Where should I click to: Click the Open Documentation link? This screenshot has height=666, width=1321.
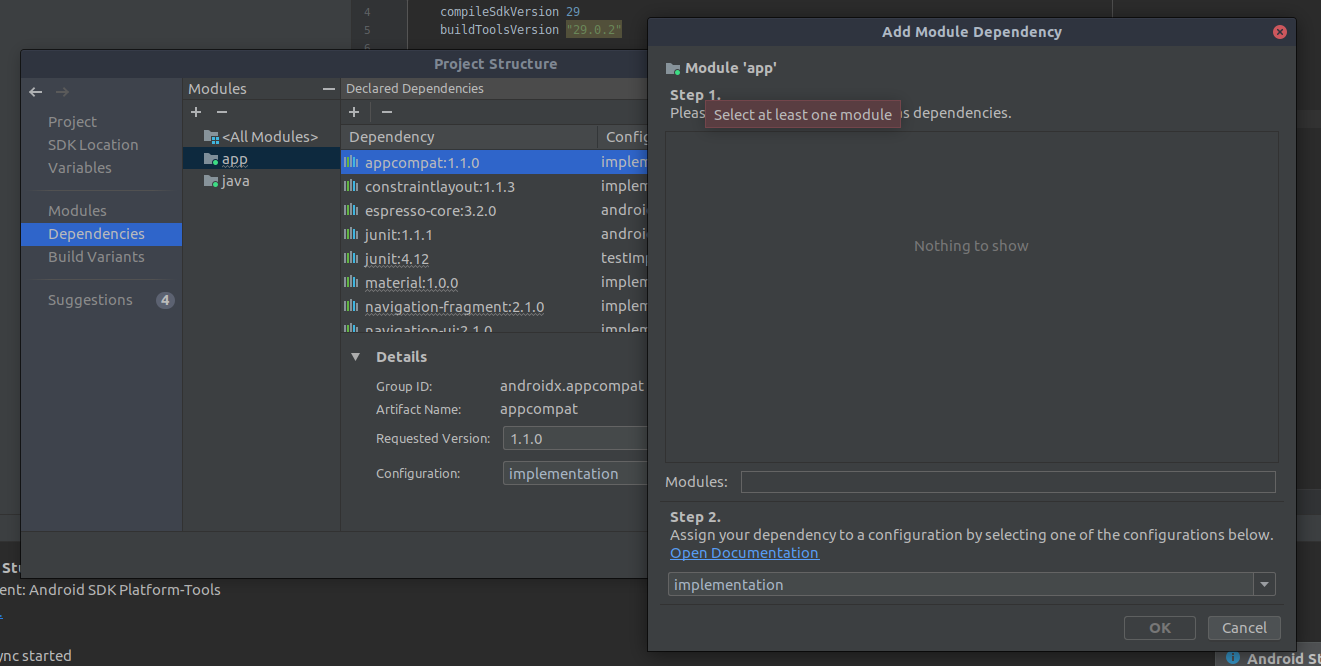(x=744, y=553)
